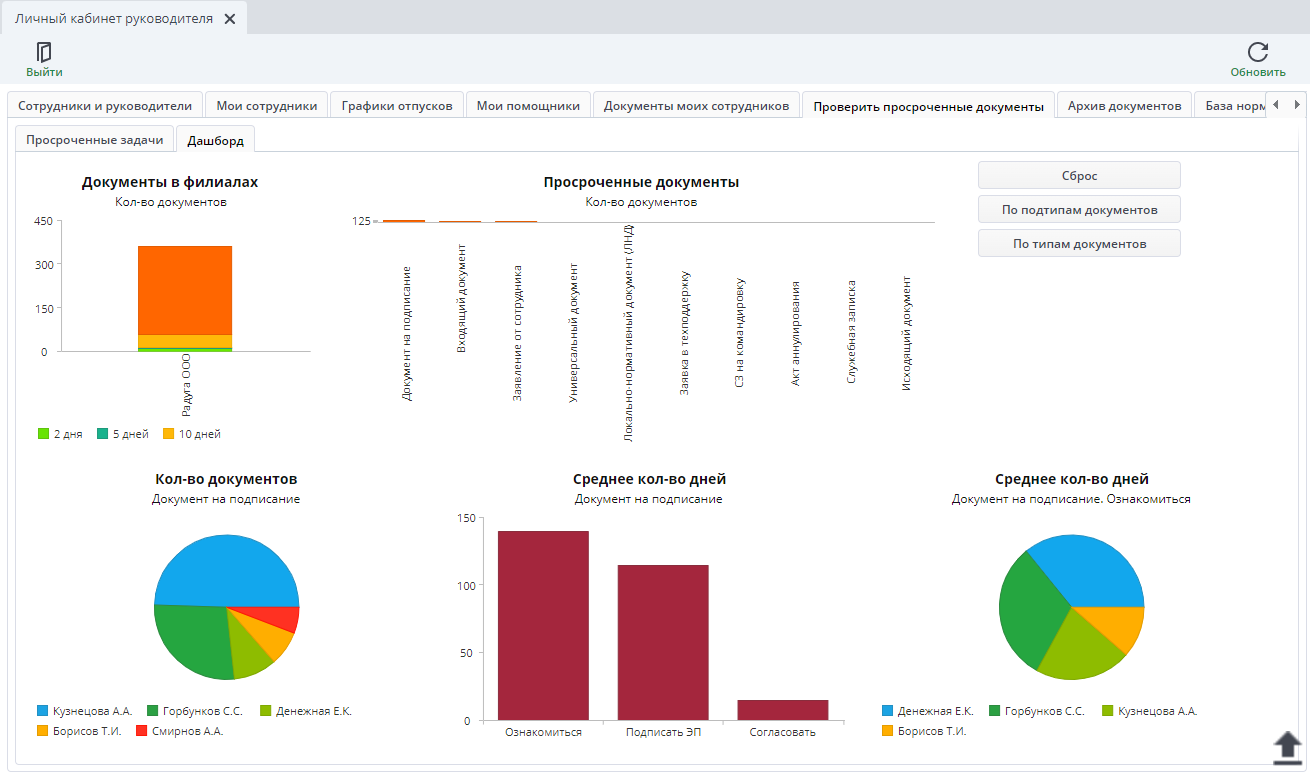The image size is (1310, 778).
Task: Click the Сброс button
Action: [x=1079, y=175]
